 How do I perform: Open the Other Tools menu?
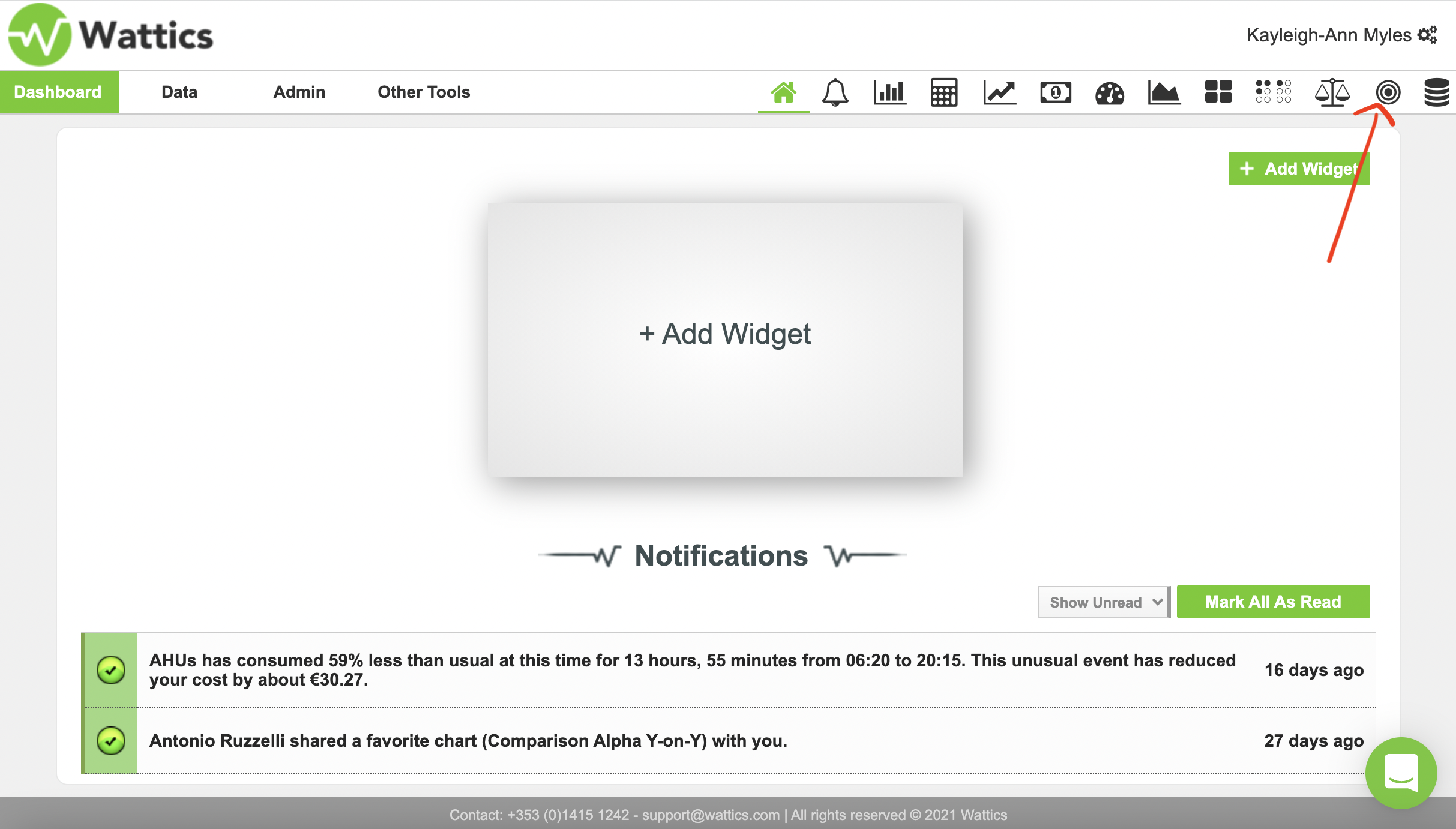pyautogui.click(x=424, y=92)
